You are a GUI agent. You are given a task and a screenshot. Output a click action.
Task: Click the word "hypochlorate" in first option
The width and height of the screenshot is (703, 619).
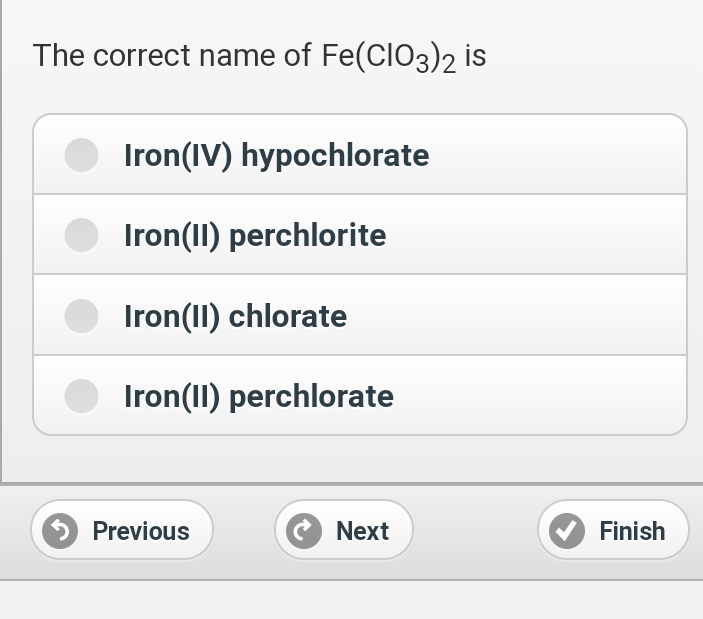335,155
